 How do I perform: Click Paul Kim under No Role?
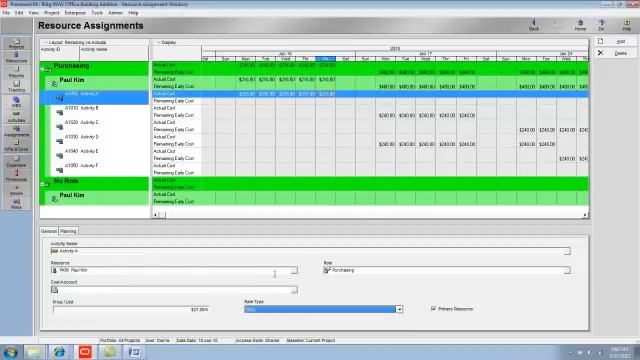(72, 196)
